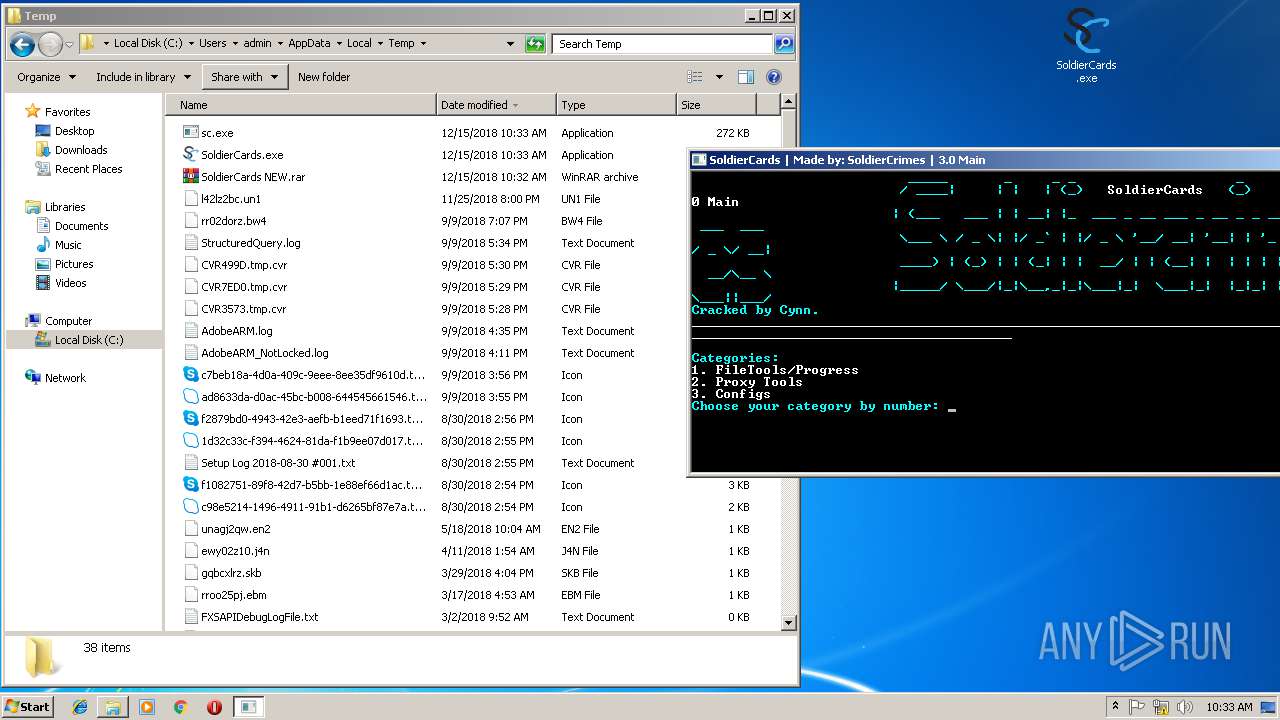The image size is (1280, 720).
Task: Select unagj2qw.en2 file
Action: coord(235,529)
